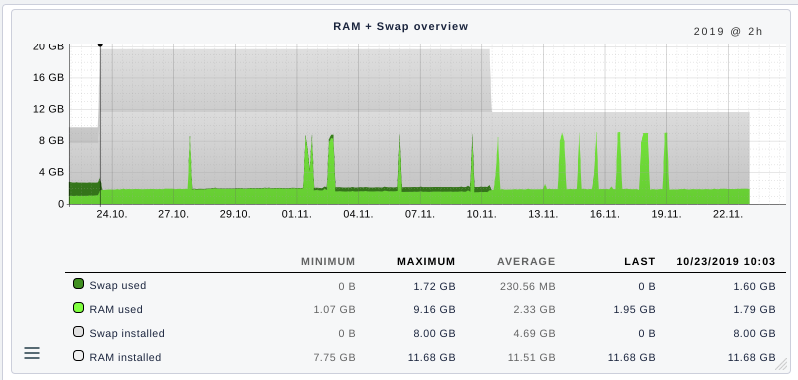Click RAM used maximum value 9.16 GB
The width and height of the screenshot is (798, 380).
coord(434,309)
